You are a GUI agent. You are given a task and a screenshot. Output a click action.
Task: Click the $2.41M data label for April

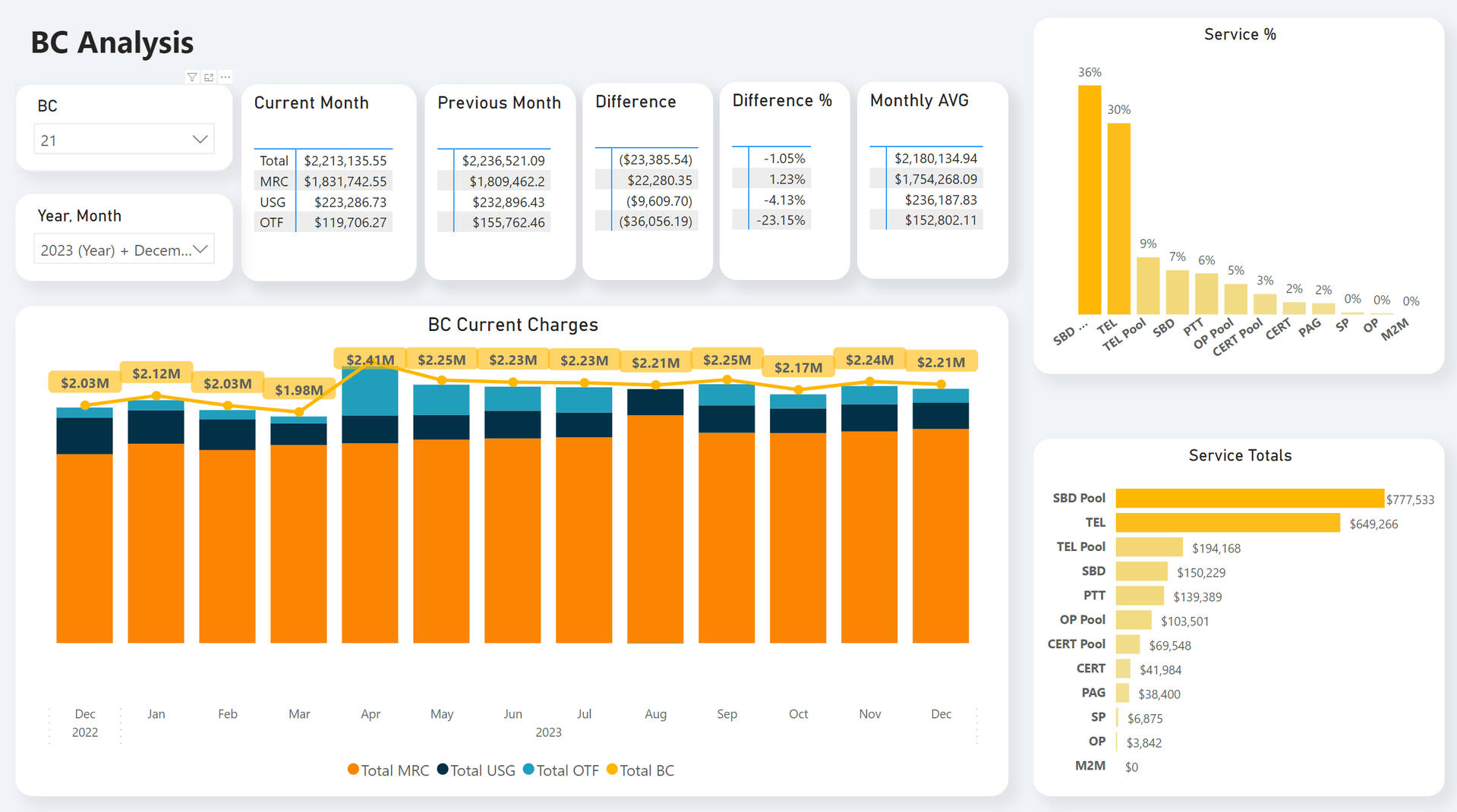click(x=370, y=360)
